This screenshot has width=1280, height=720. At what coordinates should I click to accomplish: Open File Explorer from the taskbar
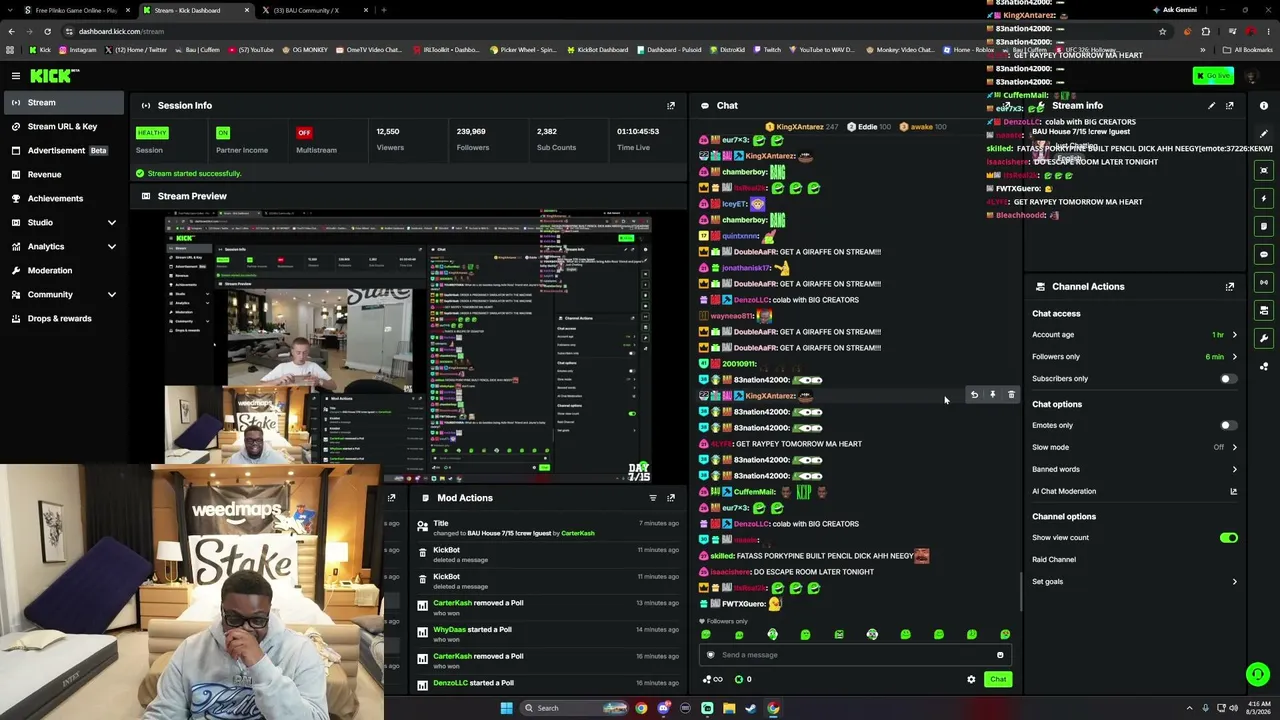(x=729, y=708)
